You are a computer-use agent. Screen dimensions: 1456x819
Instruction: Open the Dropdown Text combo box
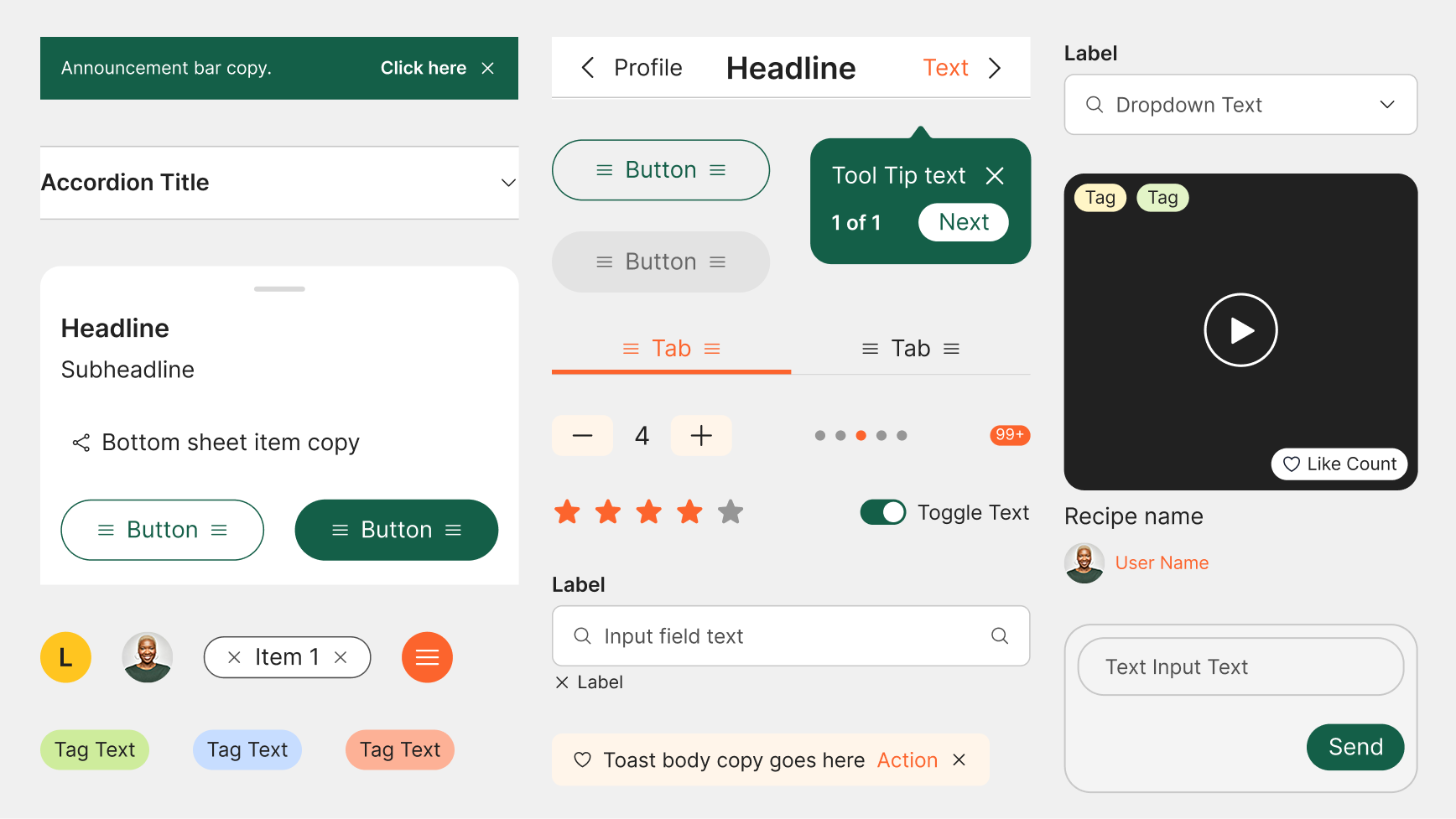(x=1240, y=105)
